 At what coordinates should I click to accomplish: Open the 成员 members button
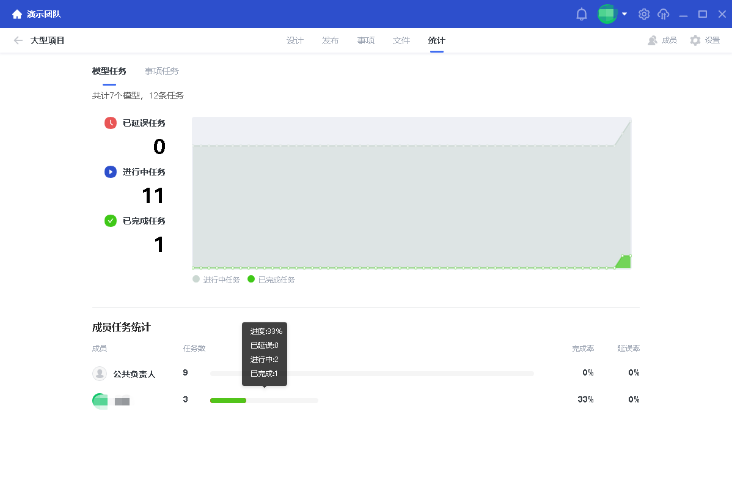pyautogui.click(x=662, y=41)
